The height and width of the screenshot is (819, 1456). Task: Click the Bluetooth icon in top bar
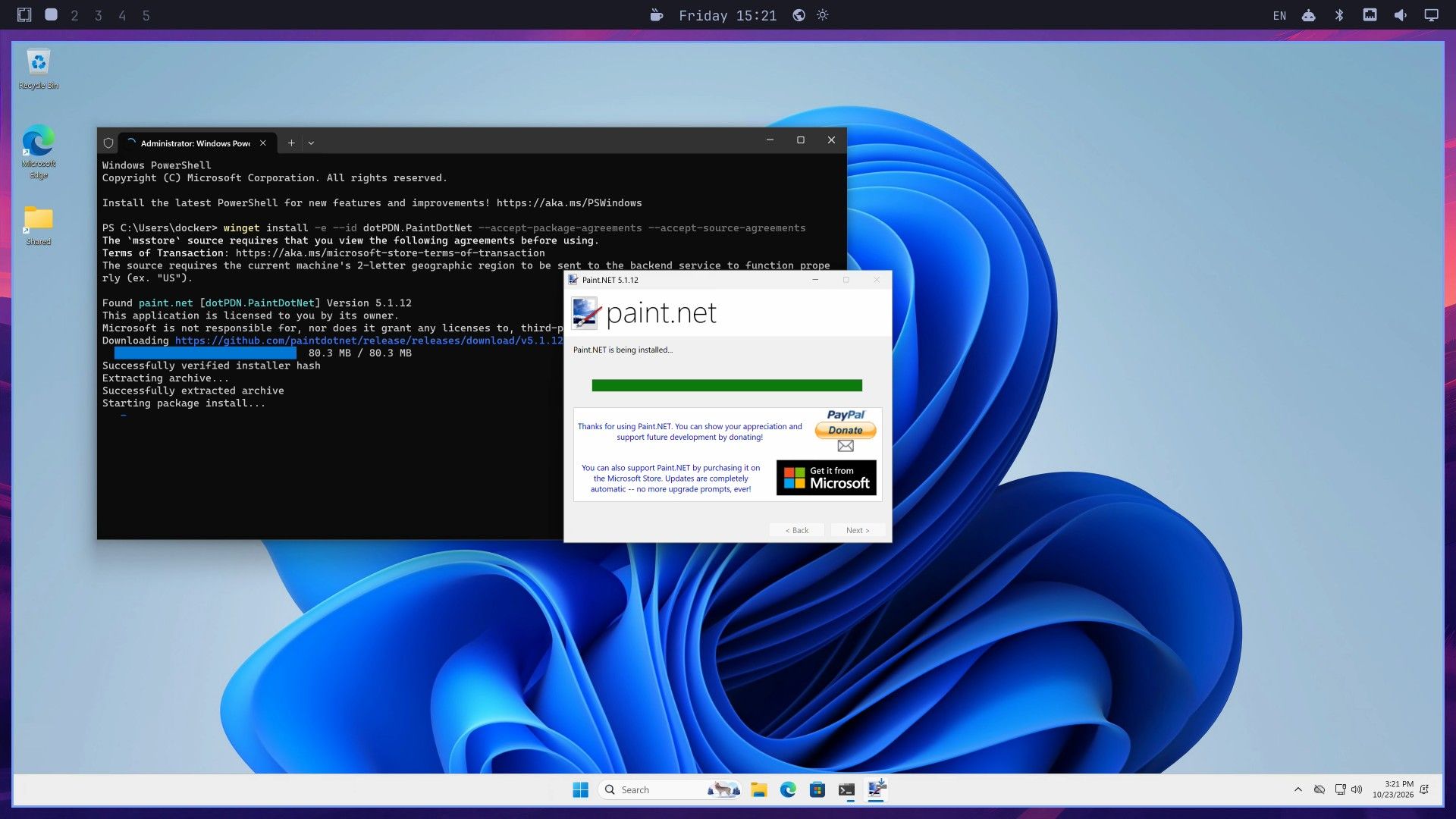pos(1339,15)
